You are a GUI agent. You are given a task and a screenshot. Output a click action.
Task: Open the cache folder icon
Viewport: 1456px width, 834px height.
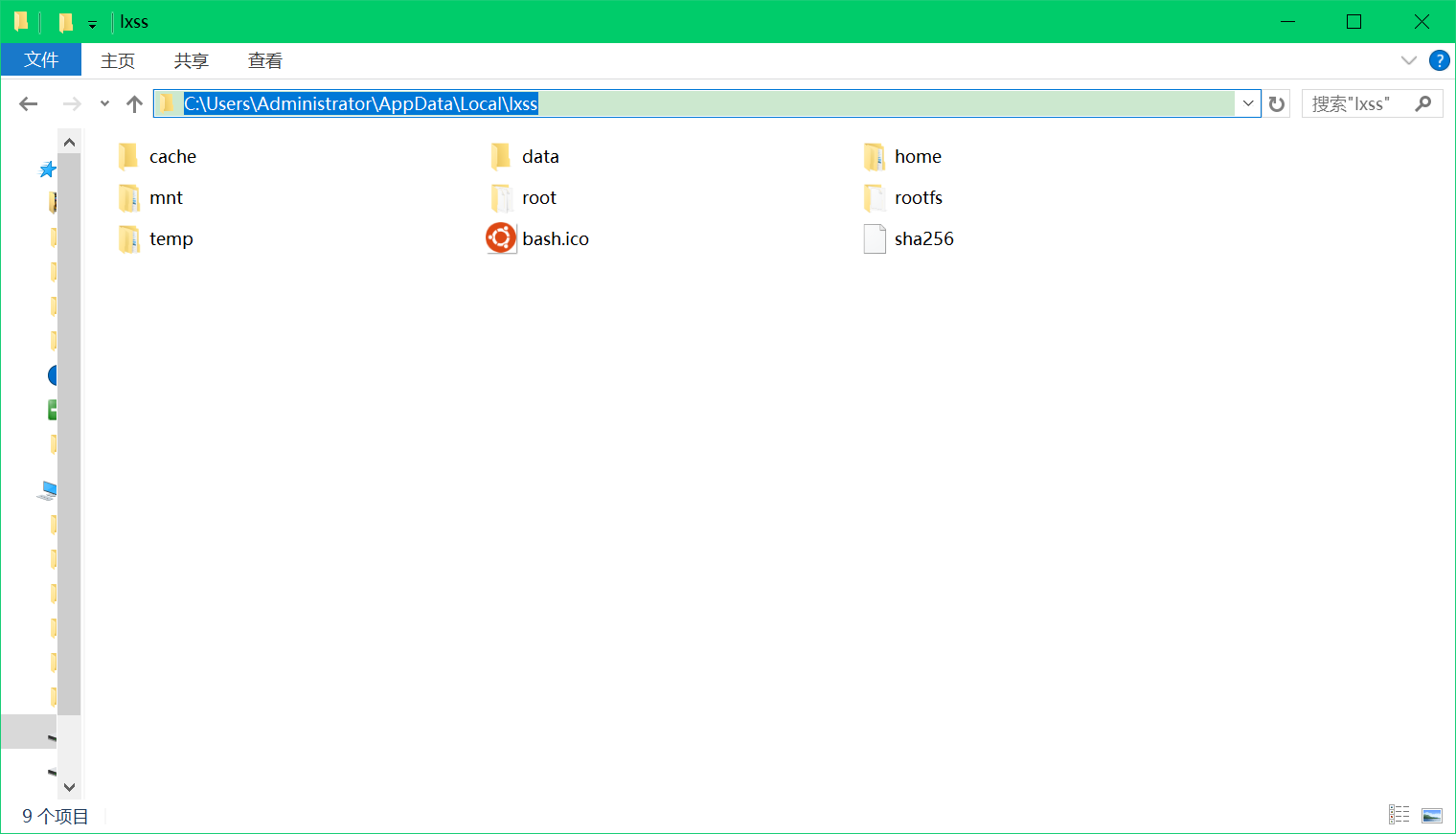coord(128,156)
